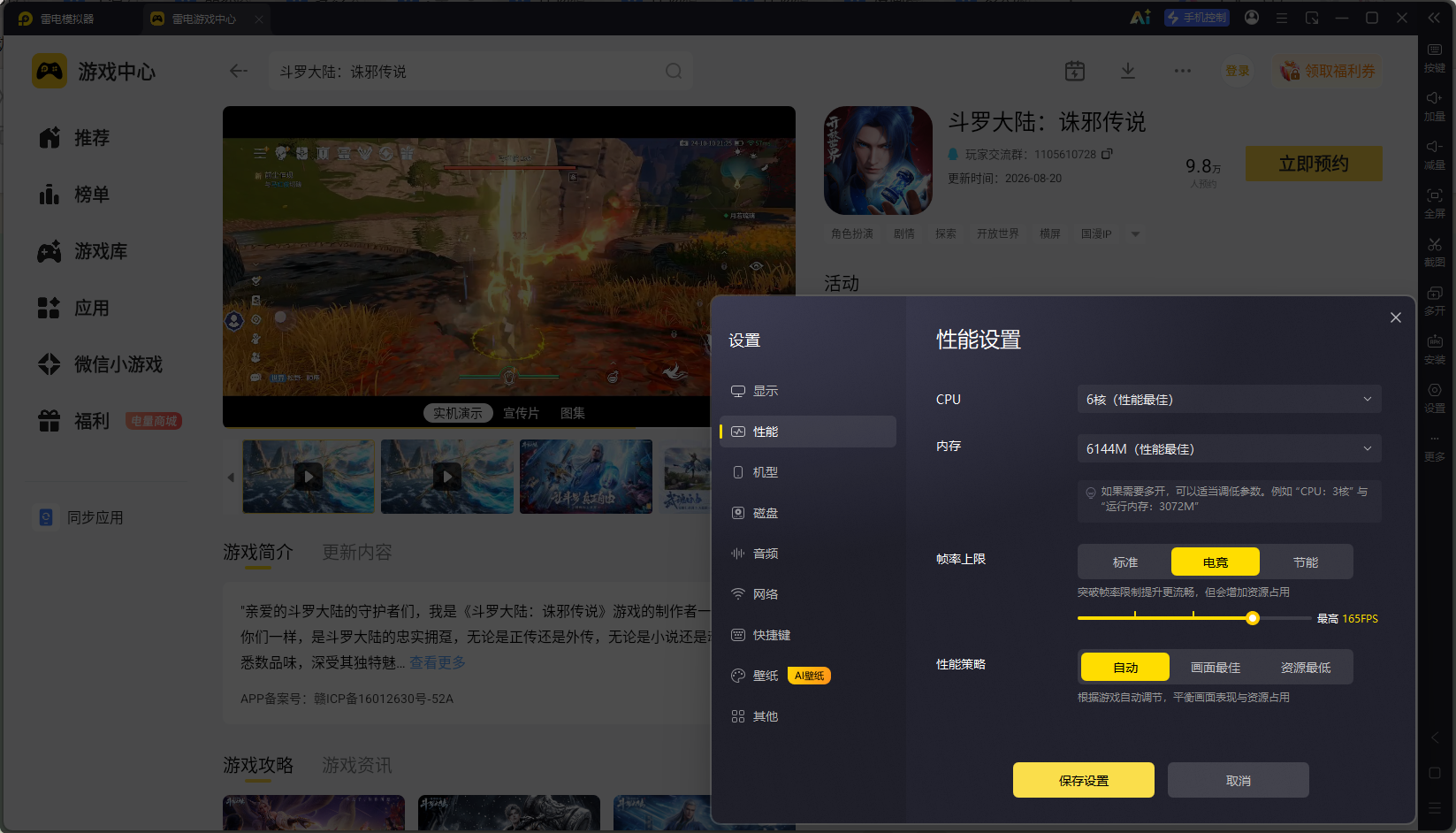Viewport: 1456px width, 833px height.
Task: Expand the game tags list arrow
Action: point(1135,234)
